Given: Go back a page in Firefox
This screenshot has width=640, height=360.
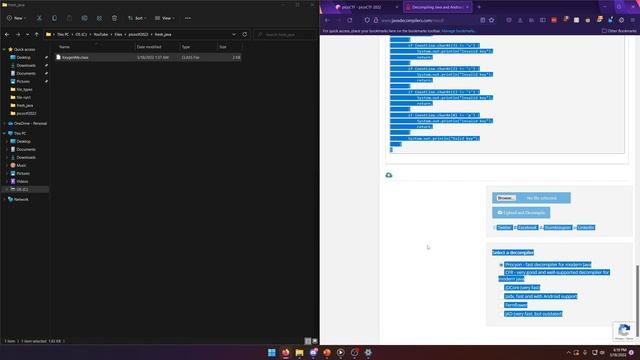Looking at the screenshot, I should 327,20.
